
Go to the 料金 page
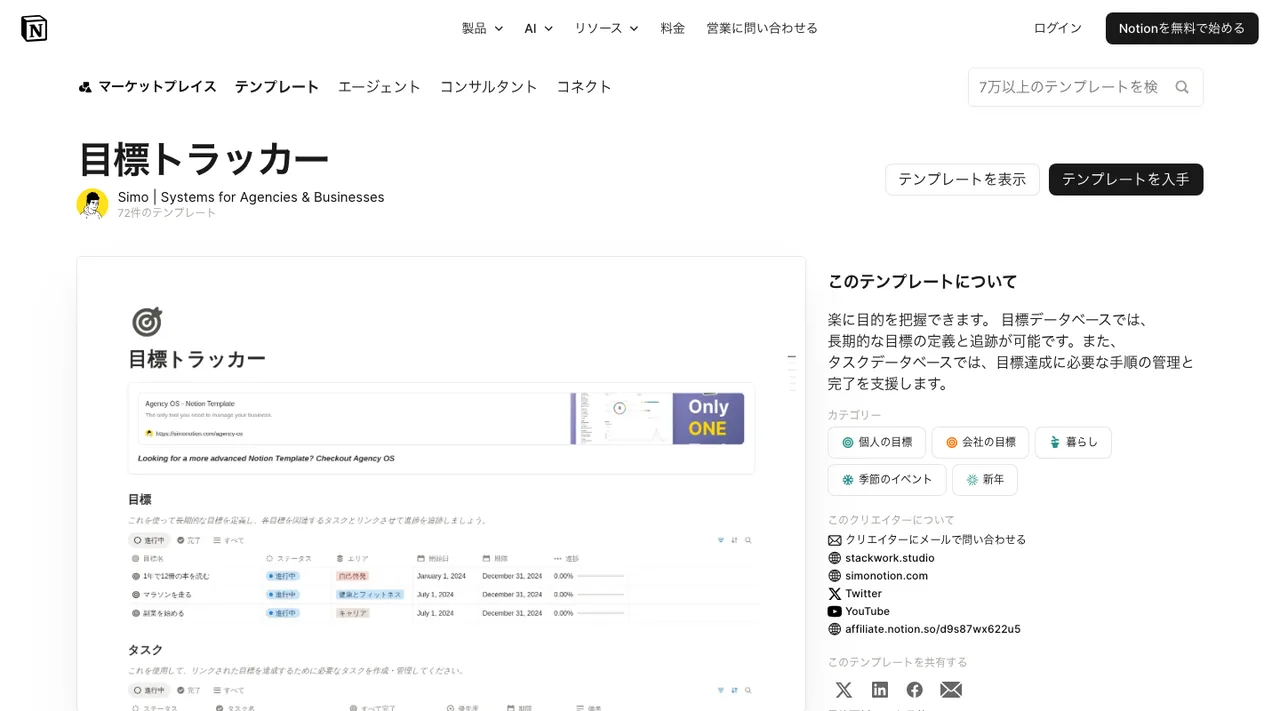pyautogui.click(x=673, y=28)
